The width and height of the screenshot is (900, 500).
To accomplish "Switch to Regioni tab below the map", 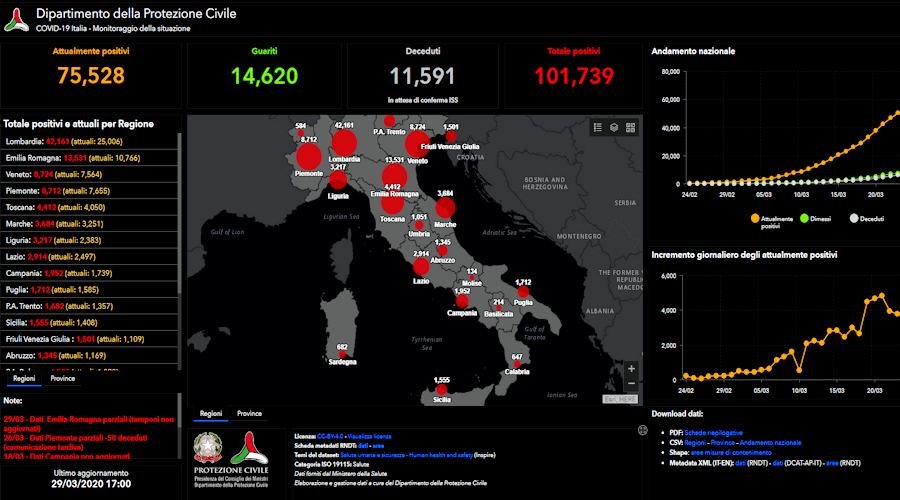I will [x=211, y=414].
